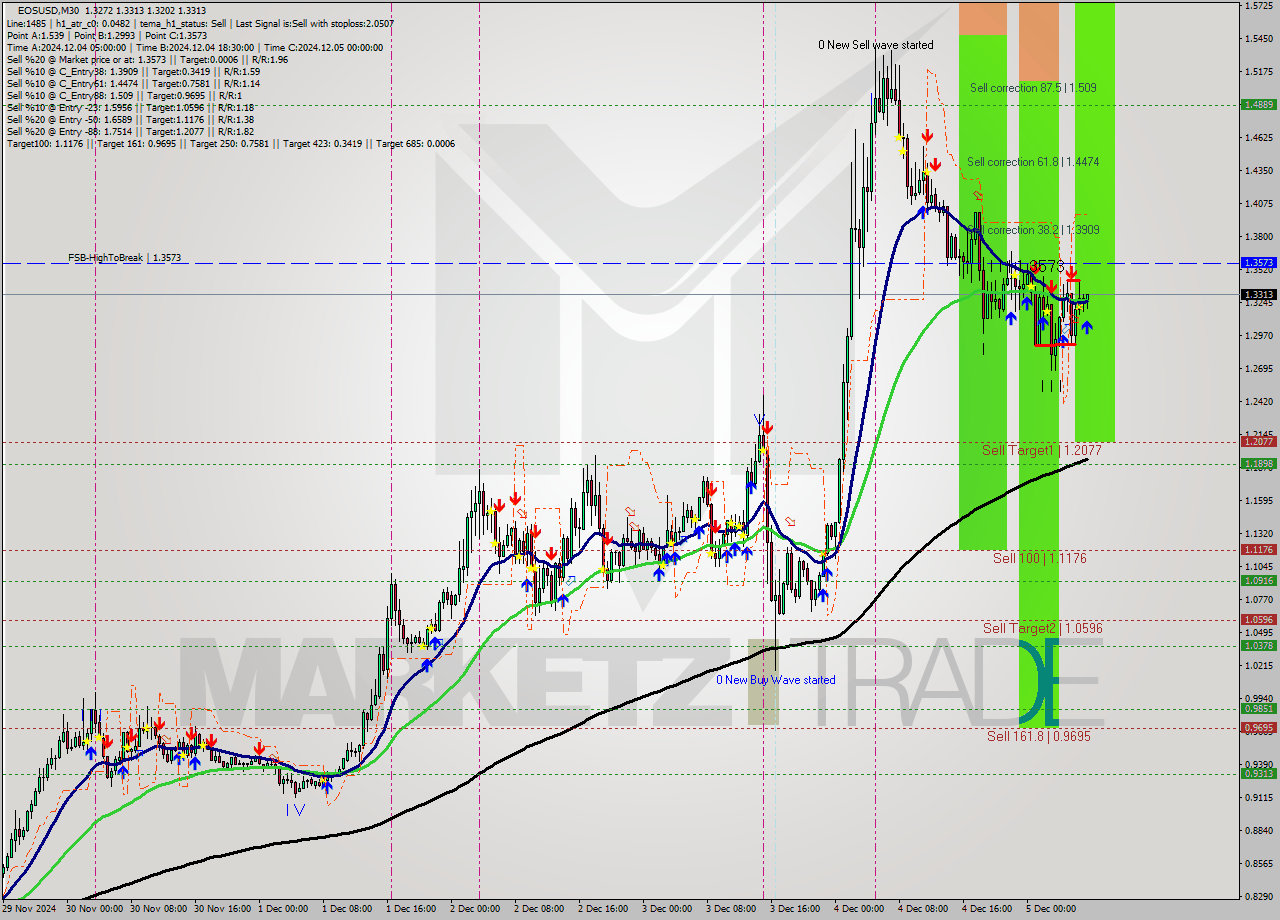Select the 'Line:1485' indicator status line
Image resolution: width=1280 pixels, height=920 pixels.
click(200, 23)
